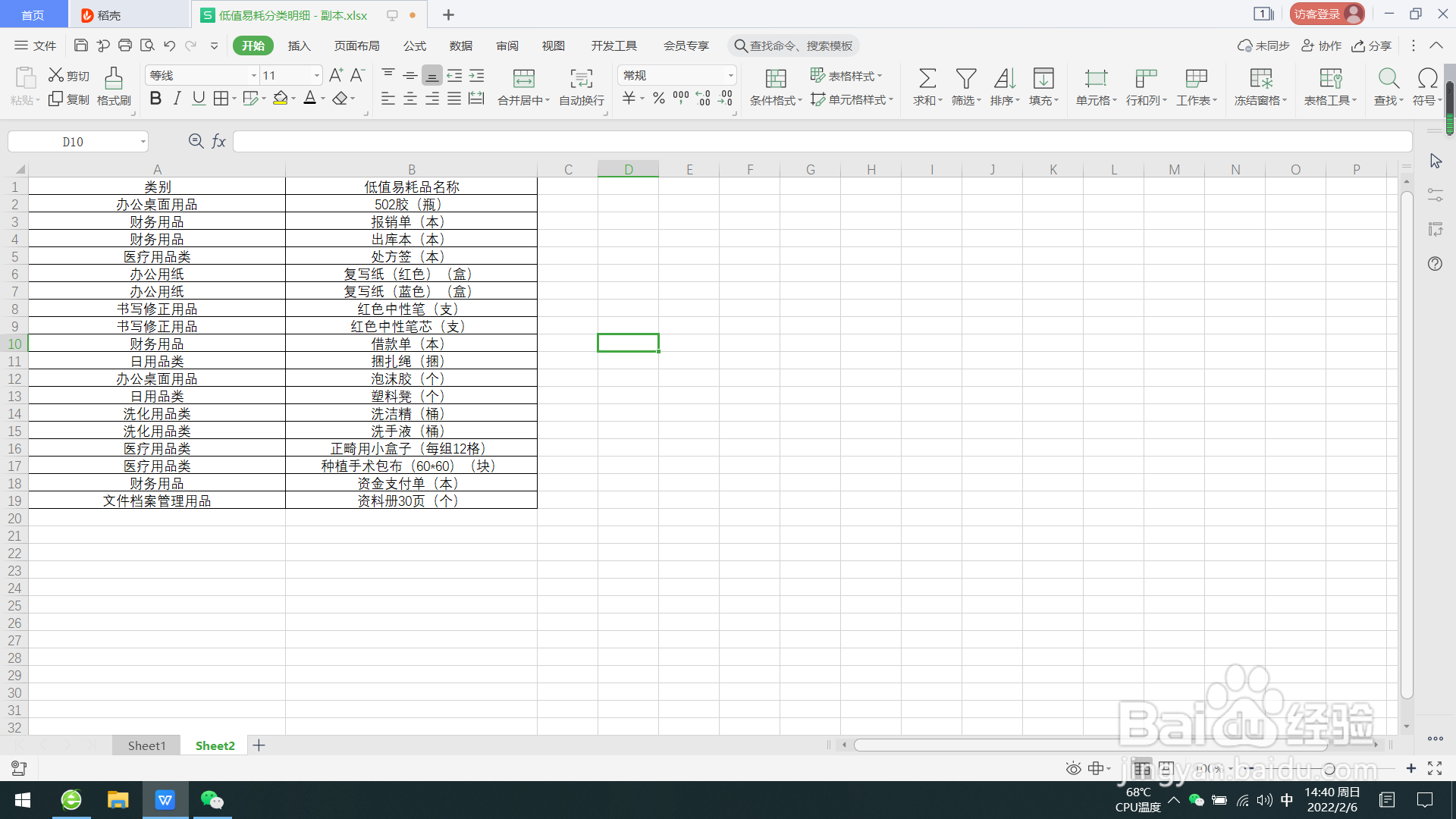Open the Filter (筛选) funnel icon
The height and width of the screenshot is (819, 1456).
point(965,78)
